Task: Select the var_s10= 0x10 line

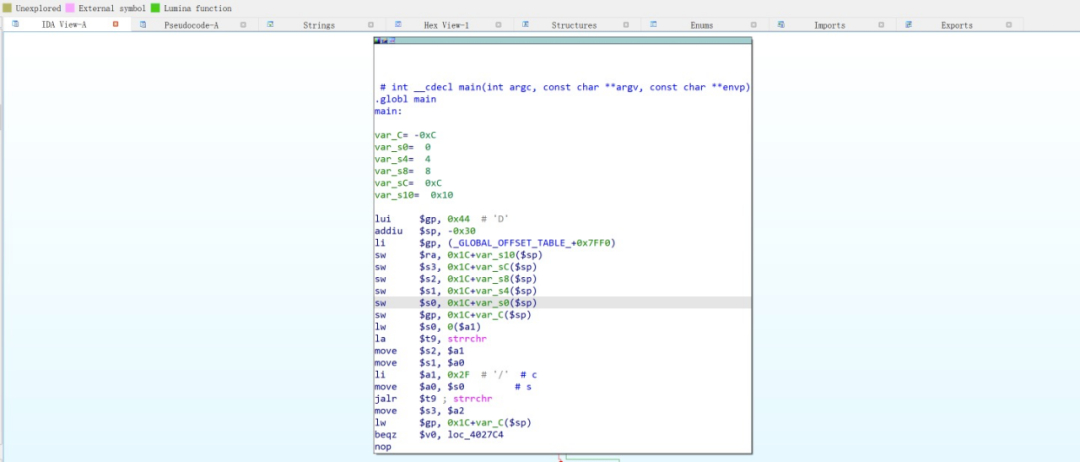Action: (413, 195)
